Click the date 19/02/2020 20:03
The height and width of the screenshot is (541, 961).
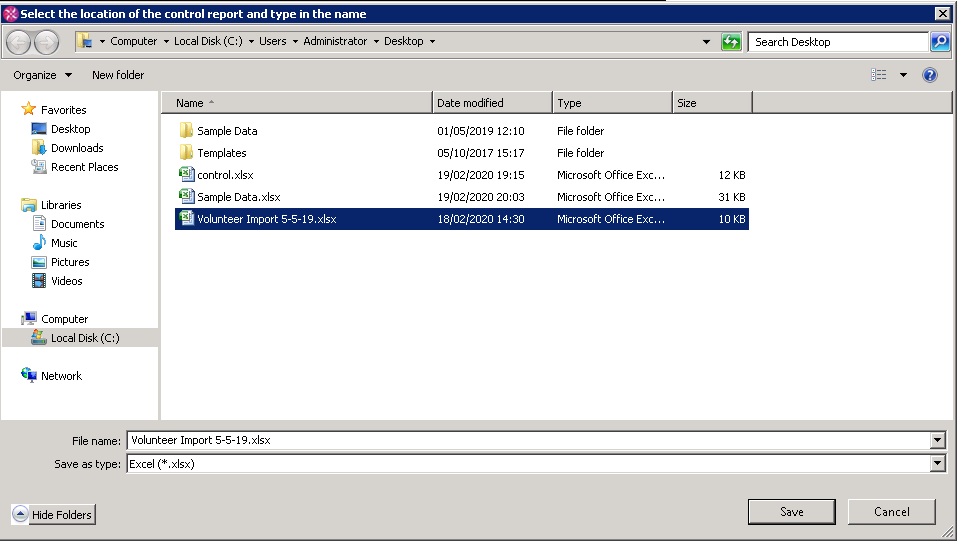pos(481,197)
